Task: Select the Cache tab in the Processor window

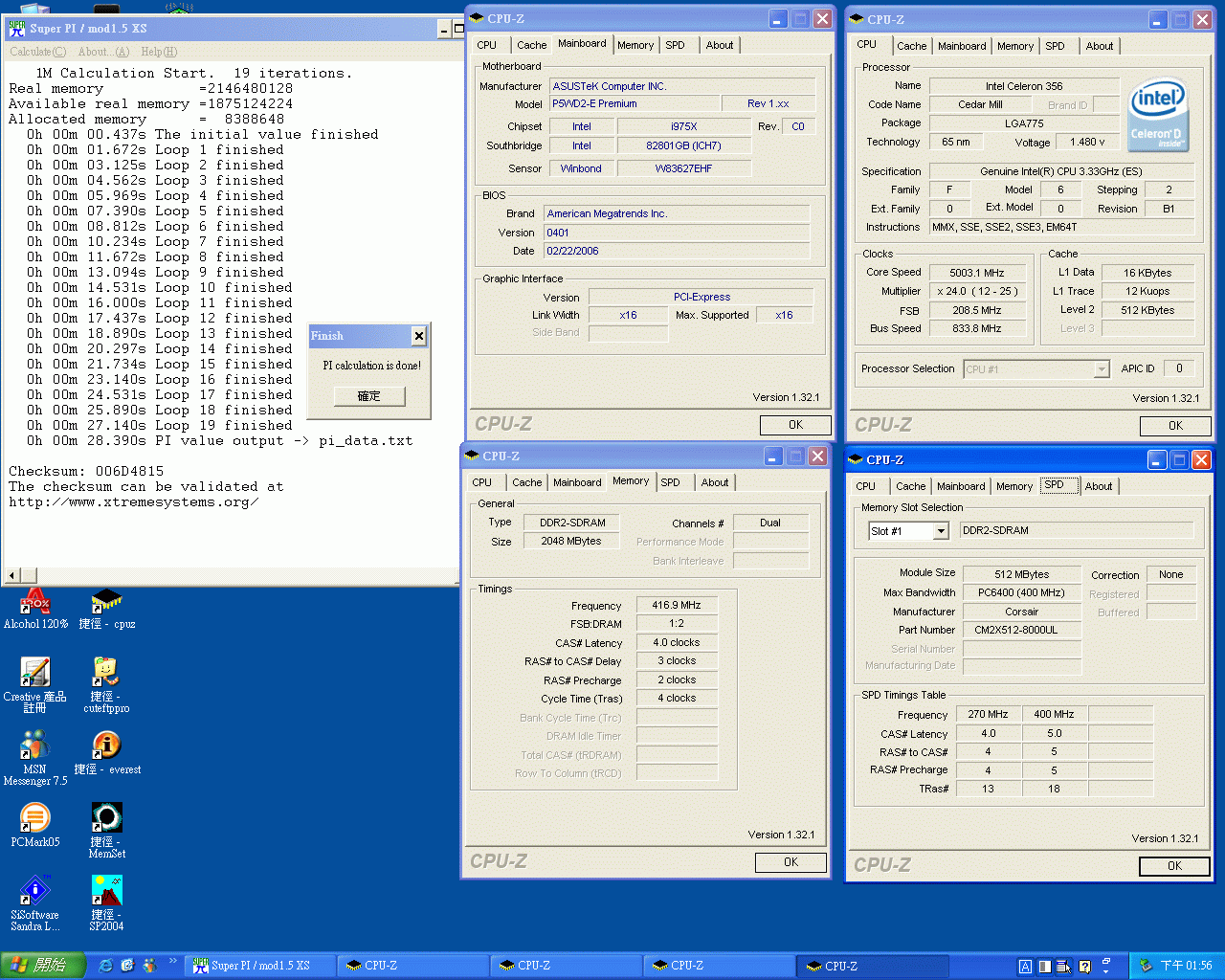Action: point(912,46)
